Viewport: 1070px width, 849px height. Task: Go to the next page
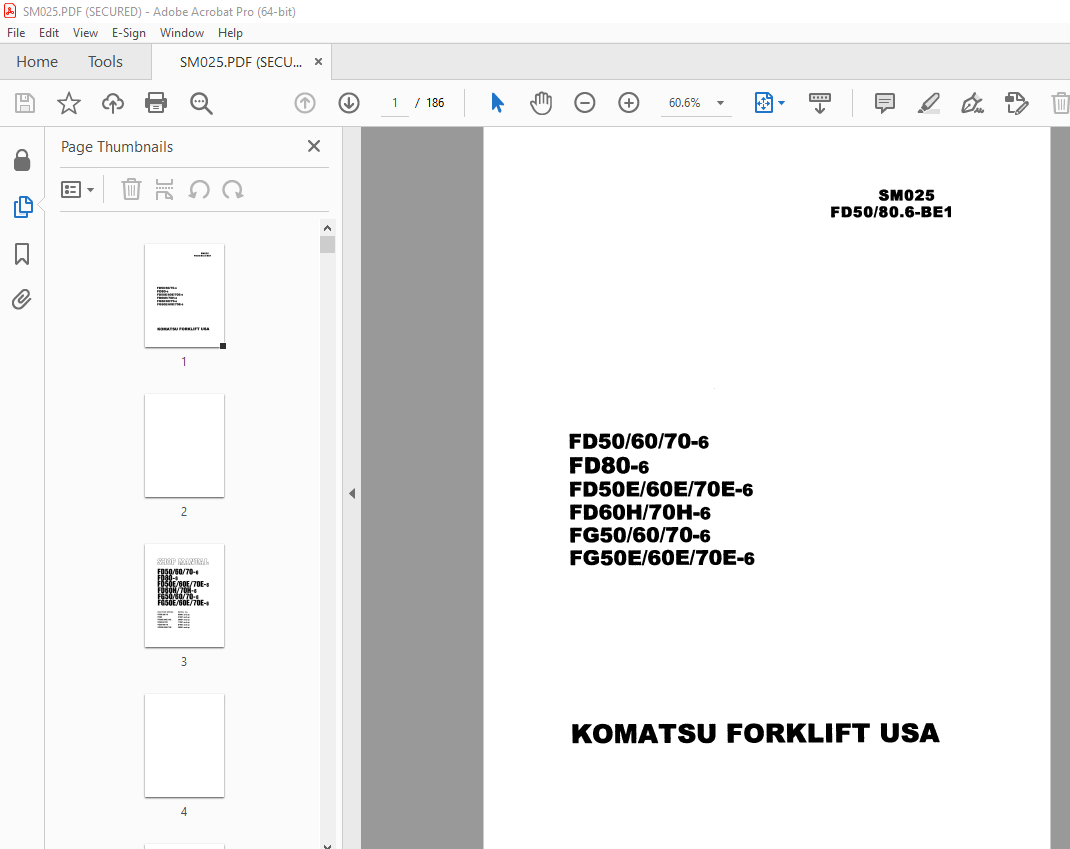349,103
